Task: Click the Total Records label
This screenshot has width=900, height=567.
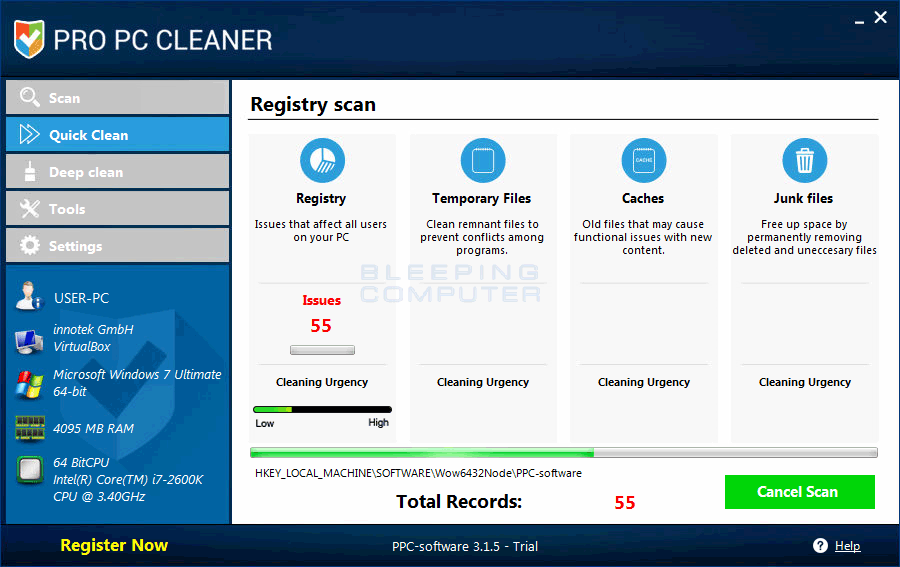Action: click(459, 502)
